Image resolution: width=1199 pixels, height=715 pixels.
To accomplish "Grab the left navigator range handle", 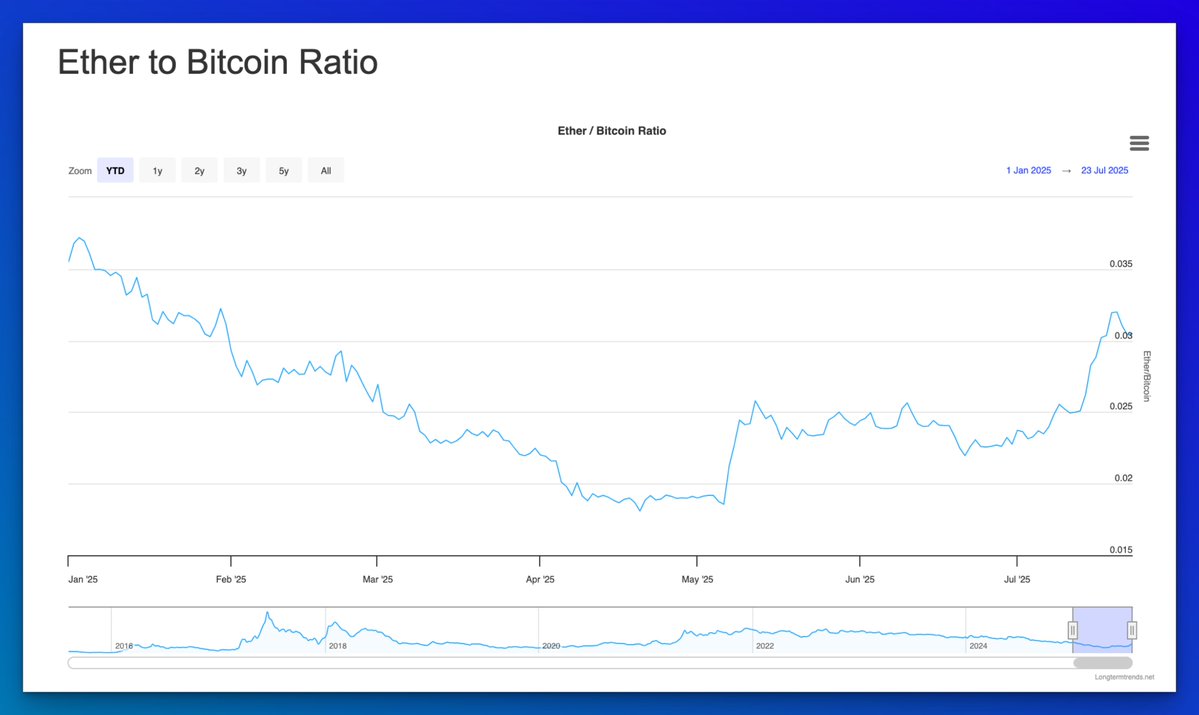I will (1073, 630).
